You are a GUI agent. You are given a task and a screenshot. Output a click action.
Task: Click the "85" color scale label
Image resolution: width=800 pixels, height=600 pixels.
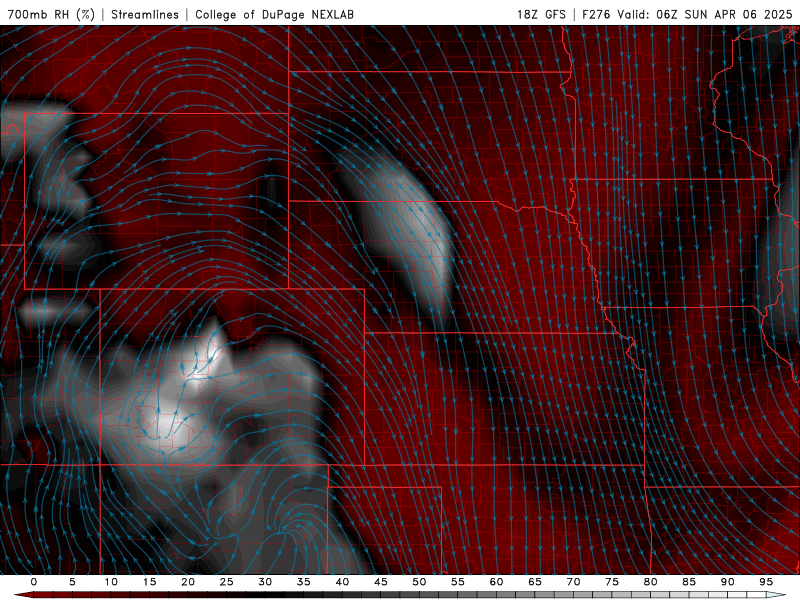tap(689, 582)
